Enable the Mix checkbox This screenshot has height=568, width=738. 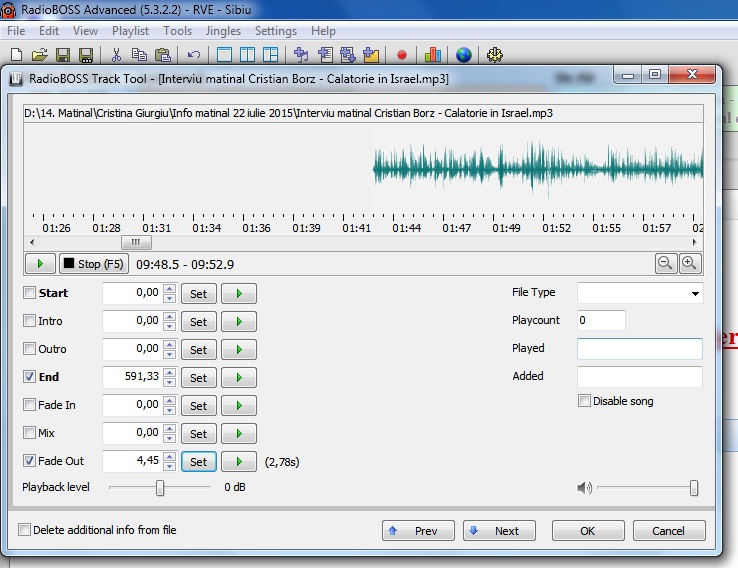pos(29,432)
